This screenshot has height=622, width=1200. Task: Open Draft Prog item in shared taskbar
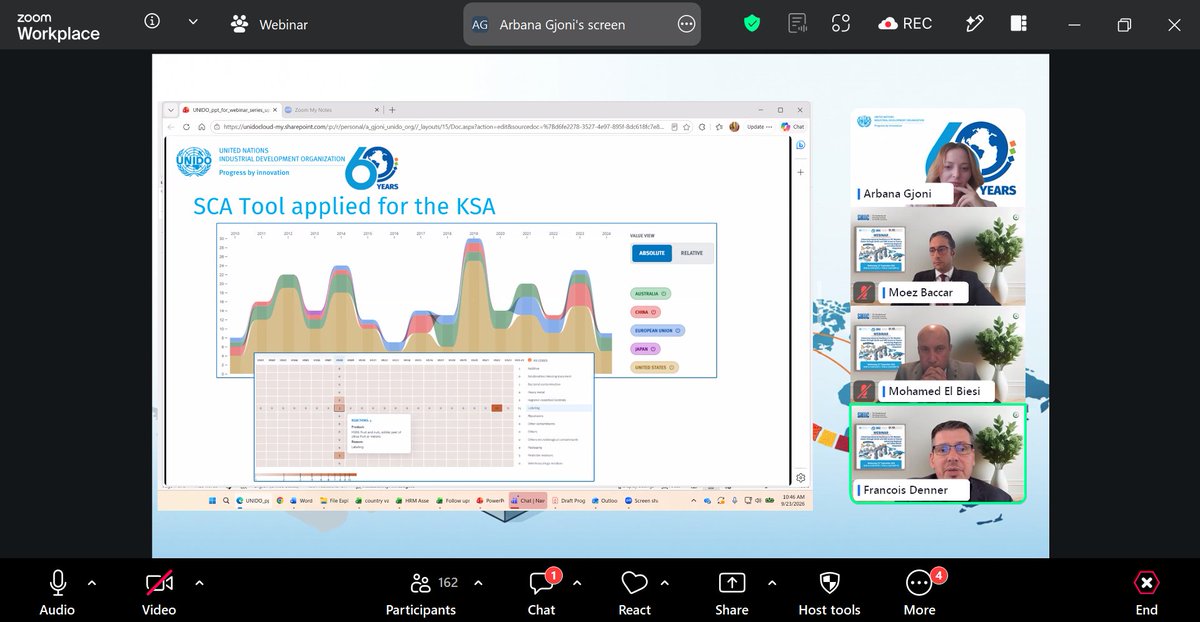click(x=567, y=500)
